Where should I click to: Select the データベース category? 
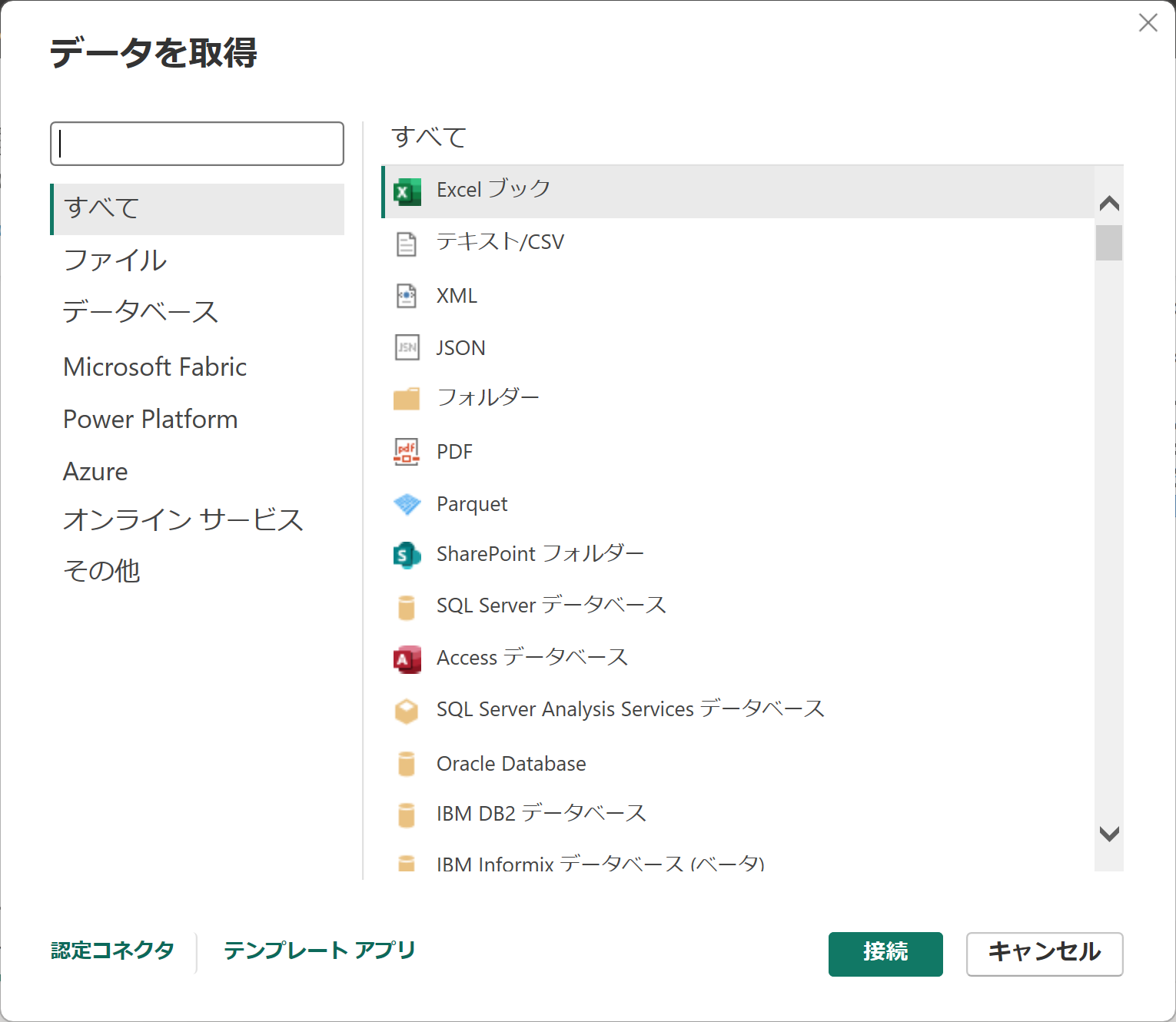point(198,312)
